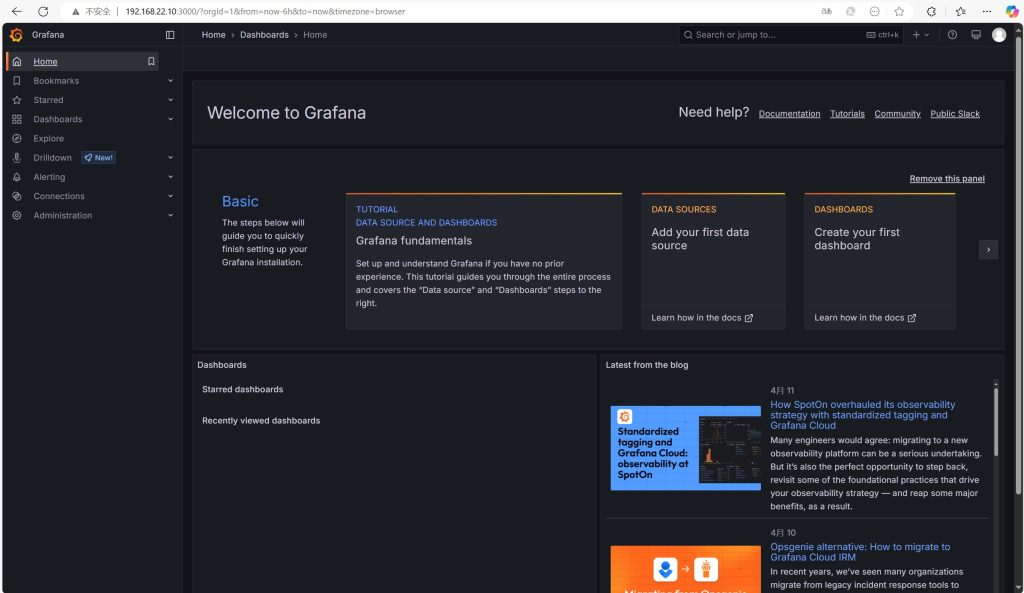Open the user profile avatar
The width and height of the screenshot is (1024, 593).
(999, 35)
